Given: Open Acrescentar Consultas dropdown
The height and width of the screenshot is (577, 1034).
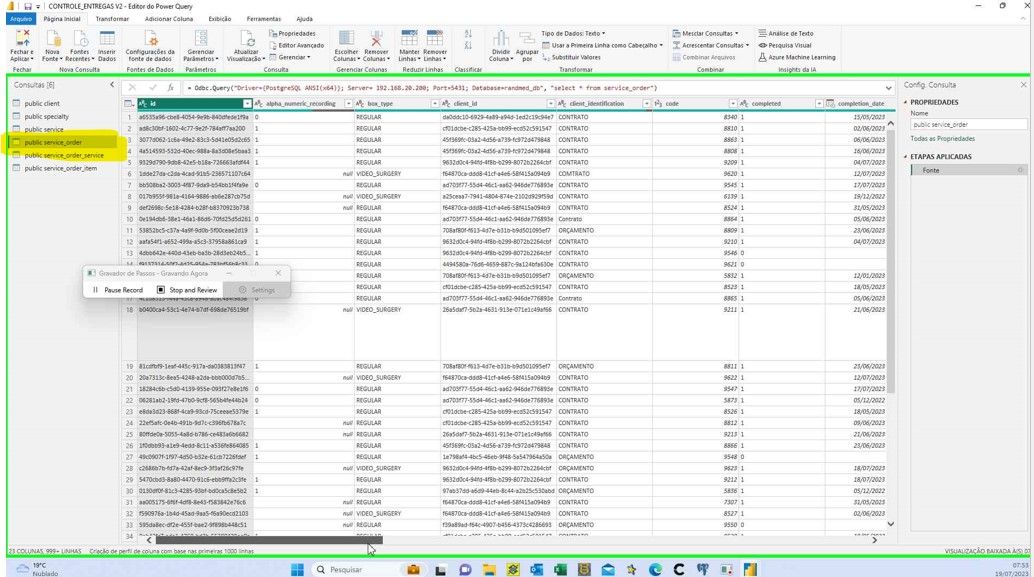Looking at the screenshot, I should (x=710, y=46).
